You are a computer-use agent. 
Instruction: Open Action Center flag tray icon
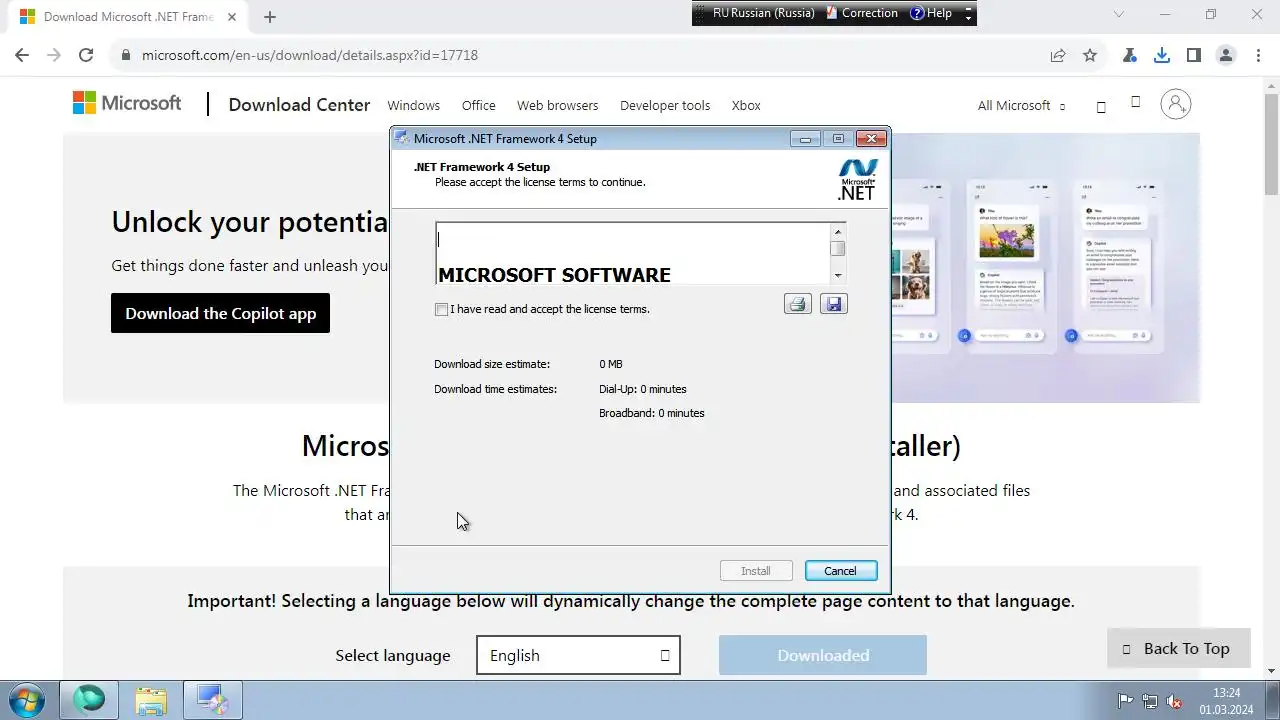[1125, 701]
